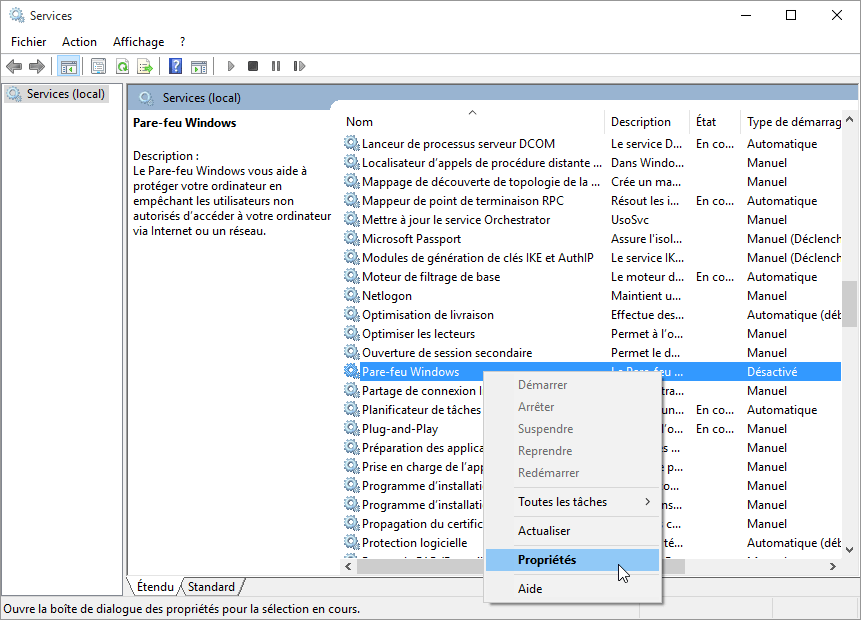Choose Aide in the context menu
The width and height of the screenshot is (861, 620).
pos(572,589)
